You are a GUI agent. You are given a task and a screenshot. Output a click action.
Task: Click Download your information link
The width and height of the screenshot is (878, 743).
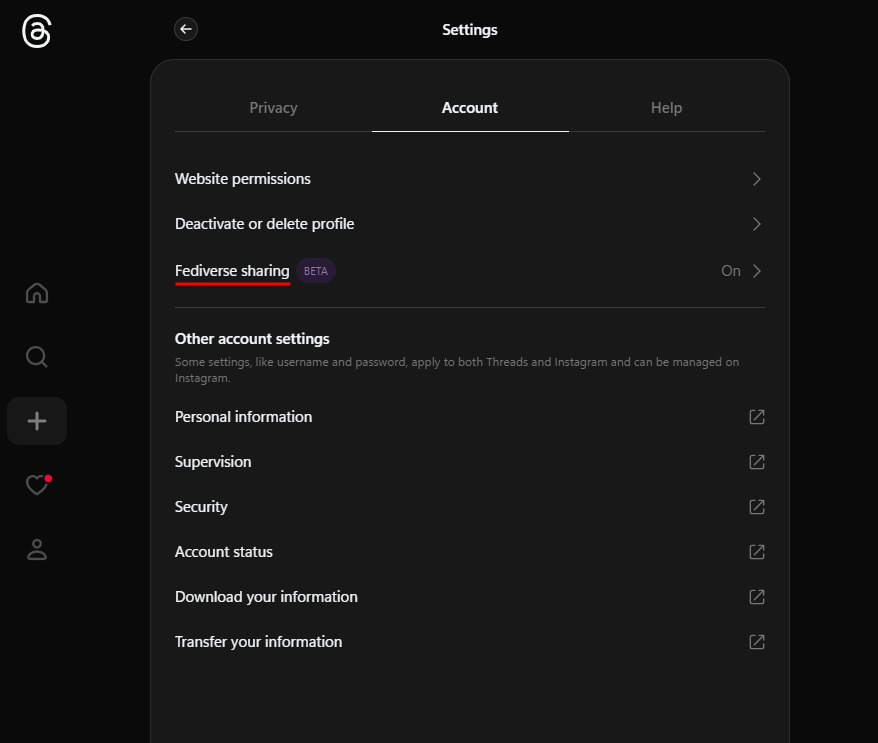(266, 597)
